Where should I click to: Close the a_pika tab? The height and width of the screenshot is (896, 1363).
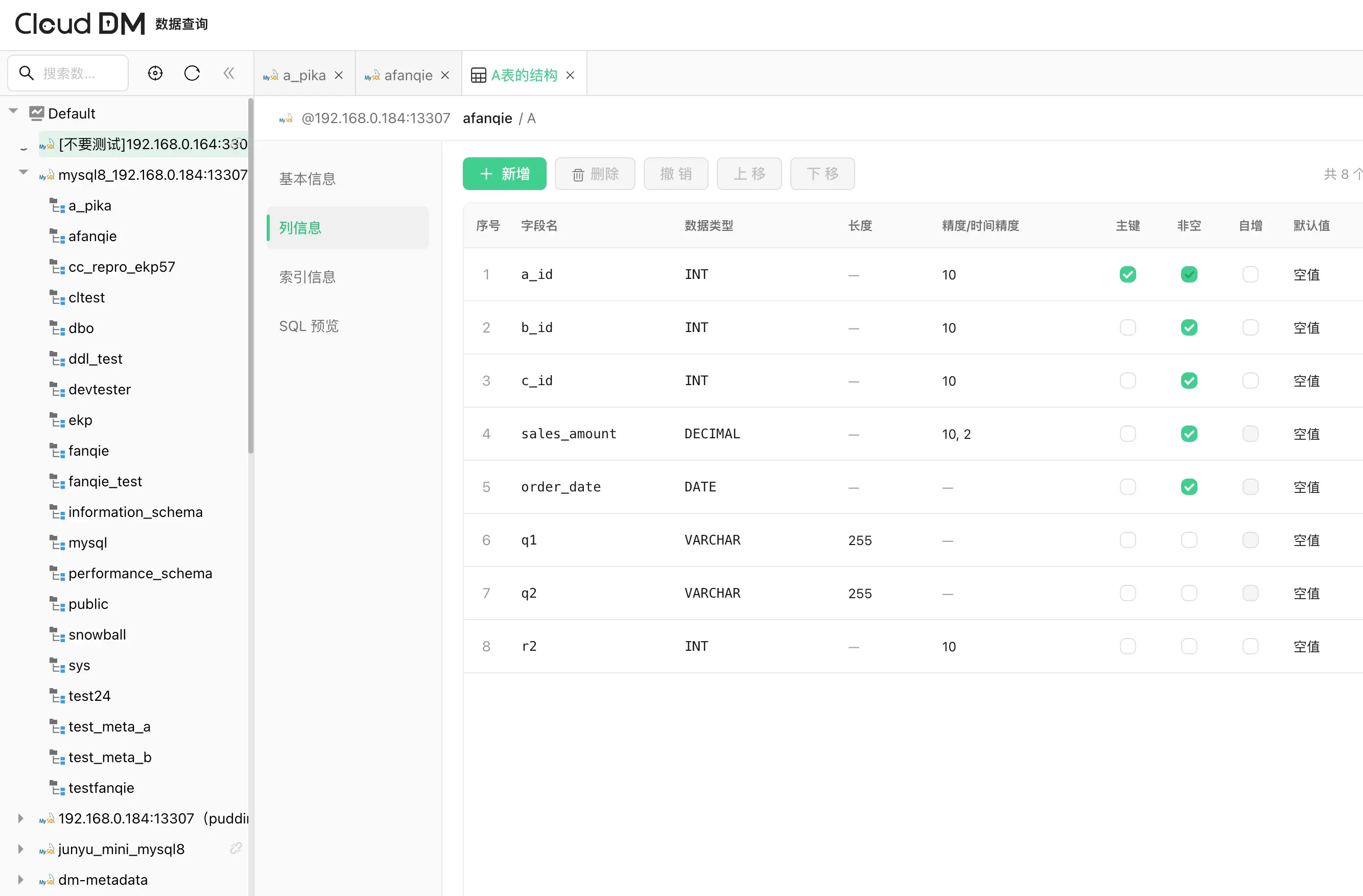(339, 76)
